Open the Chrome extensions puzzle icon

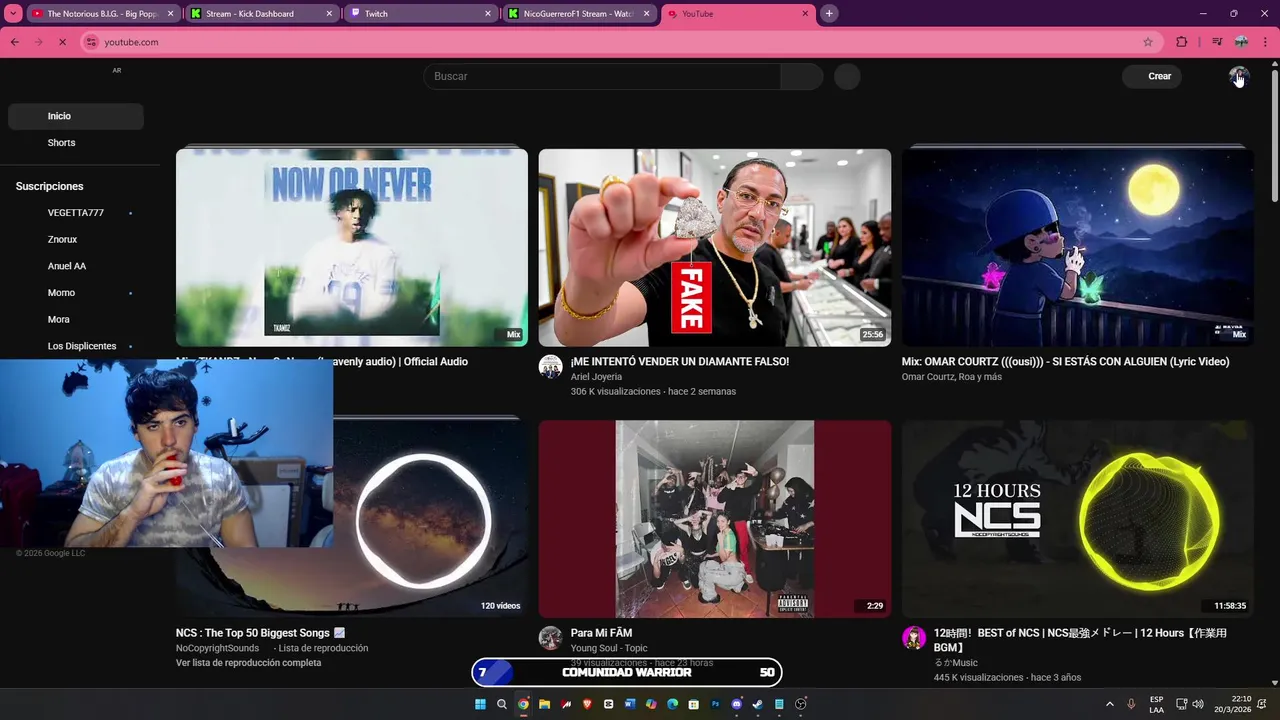[1182, 42]
